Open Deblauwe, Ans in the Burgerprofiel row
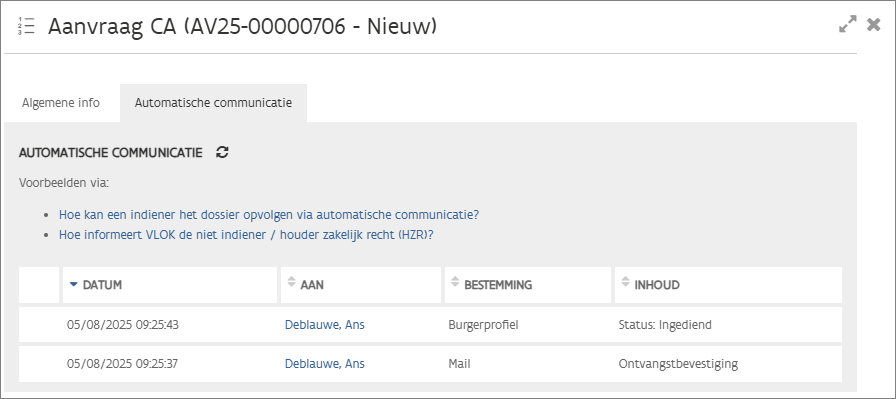This screenshot has width=896, height=399. [x=325, y=325]
